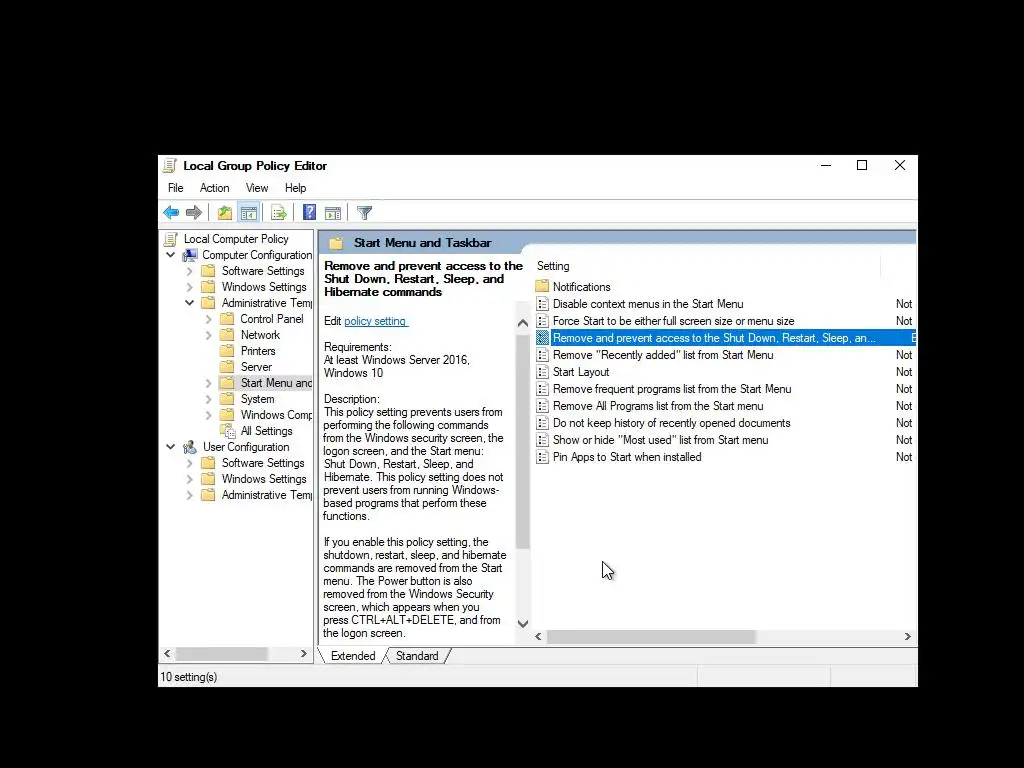Screen dimensions: 1024x768
Task: Click policy icon beside Pin Apps to Start
Action: pyautogui.click(x=542, y=456)
